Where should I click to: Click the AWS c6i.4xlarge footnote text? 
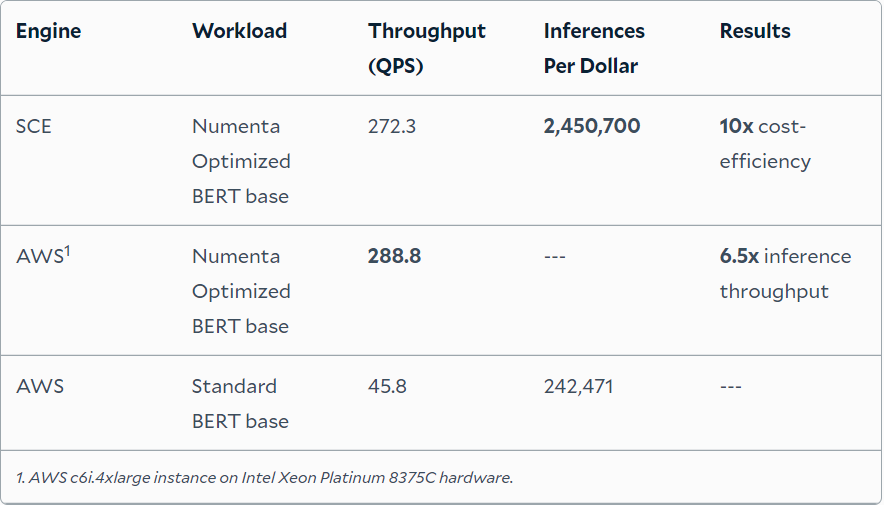coord(265,477)
